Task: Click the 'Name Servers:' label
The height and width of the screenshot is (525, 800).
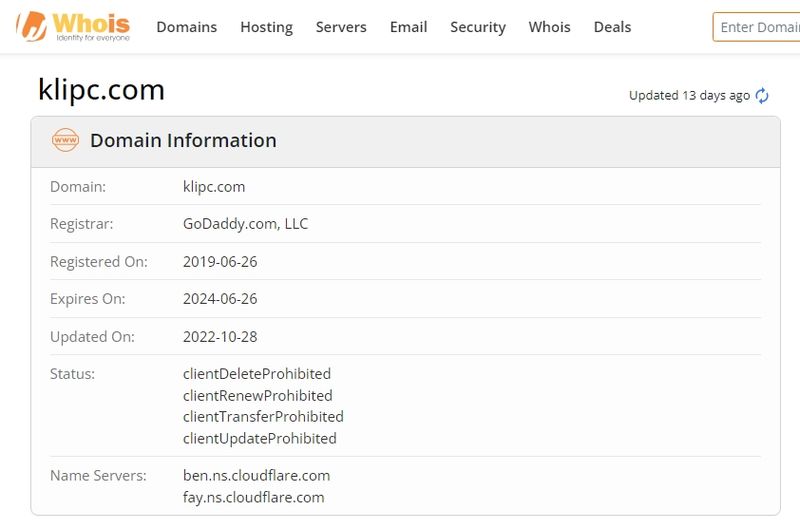Action: click(98, 476)
